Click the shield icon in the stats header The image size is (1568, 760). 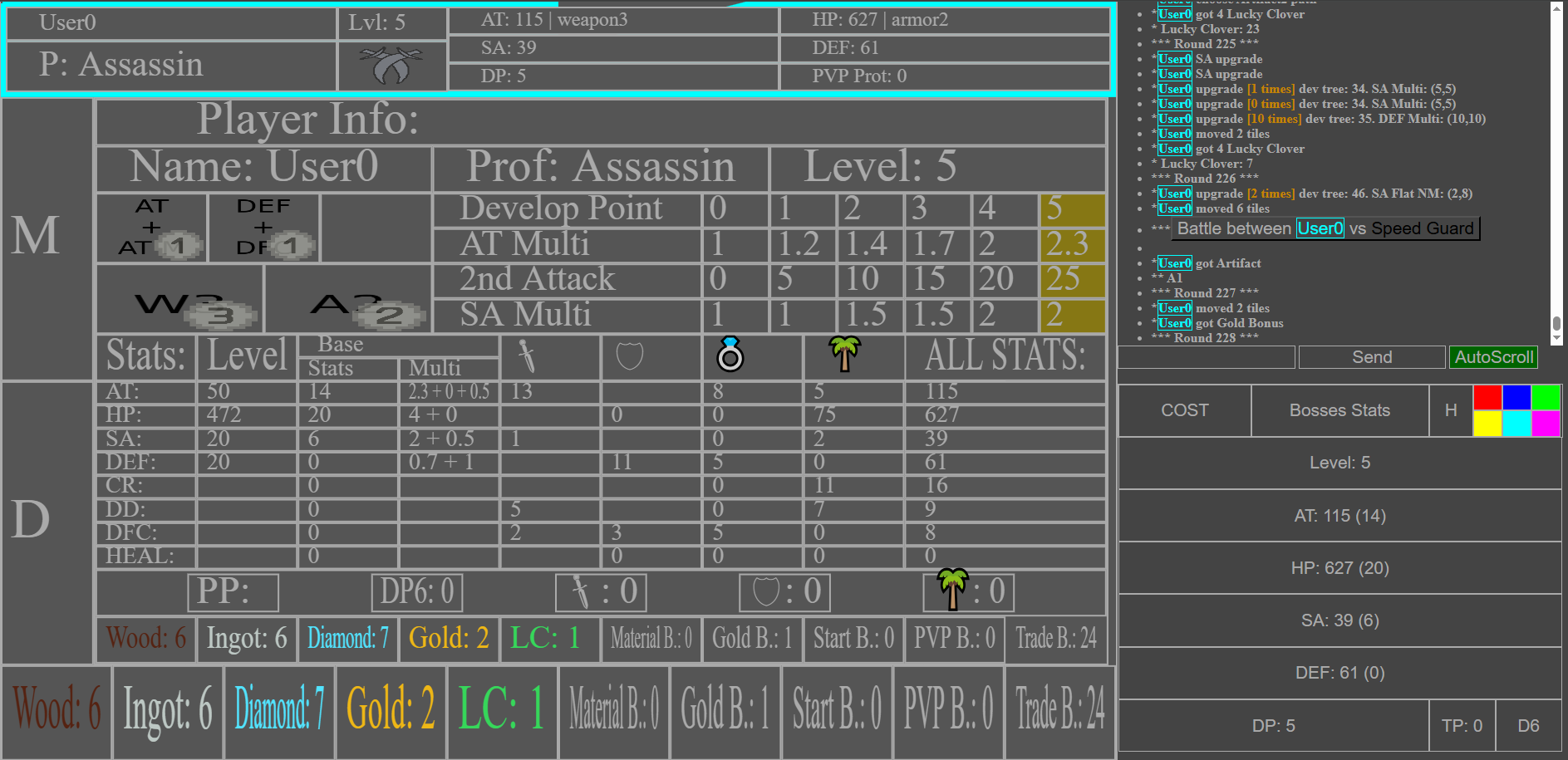[x=628, y=356]
